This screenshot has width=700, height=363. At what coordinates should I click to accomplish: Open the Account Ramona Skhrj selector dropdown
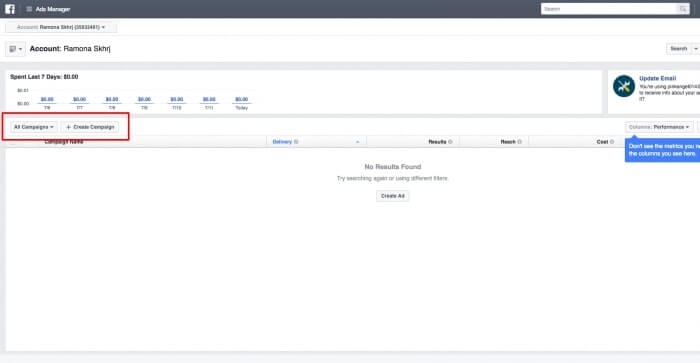[61, 27]
